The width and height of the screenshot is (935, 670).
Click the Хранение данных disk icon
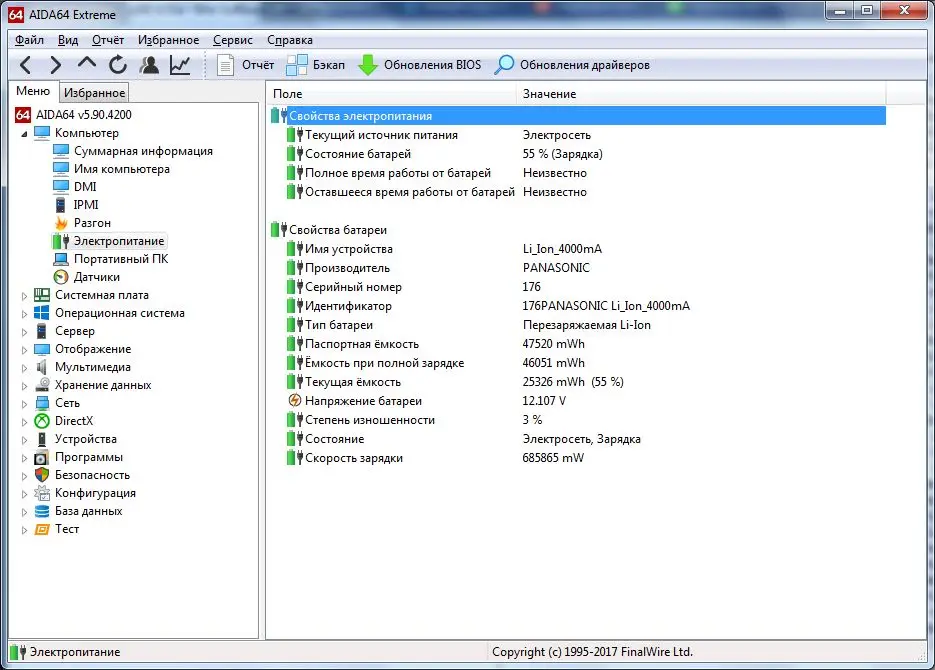coord(42,385)
